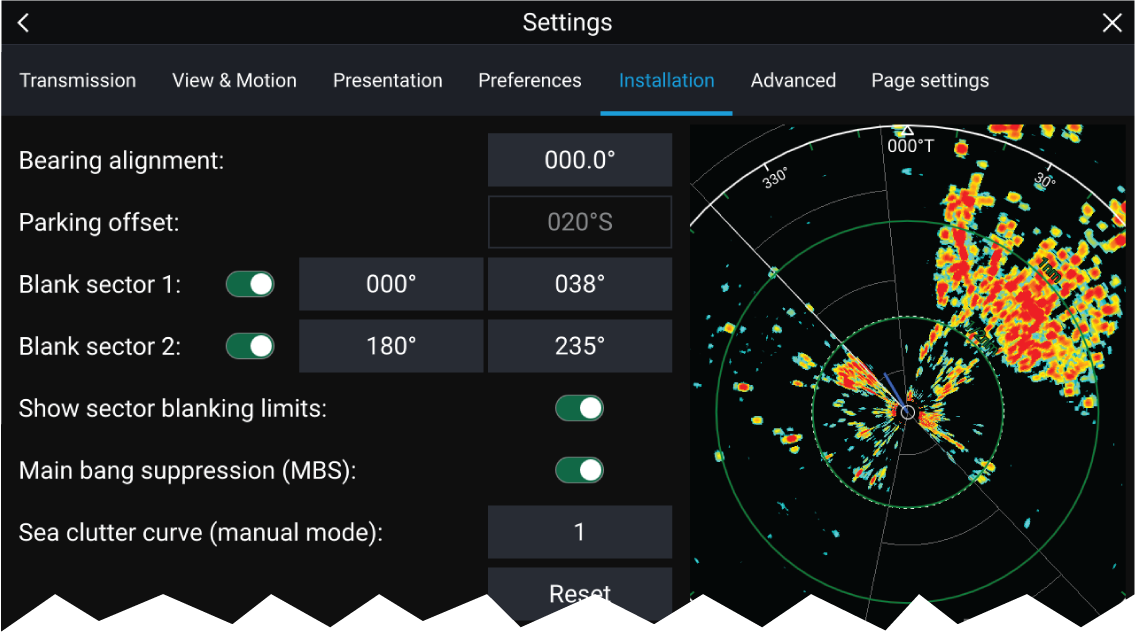The image size is (1136, 633).
Task: Toggle Show sector blanking limits switch
Action: click(579, 408)
